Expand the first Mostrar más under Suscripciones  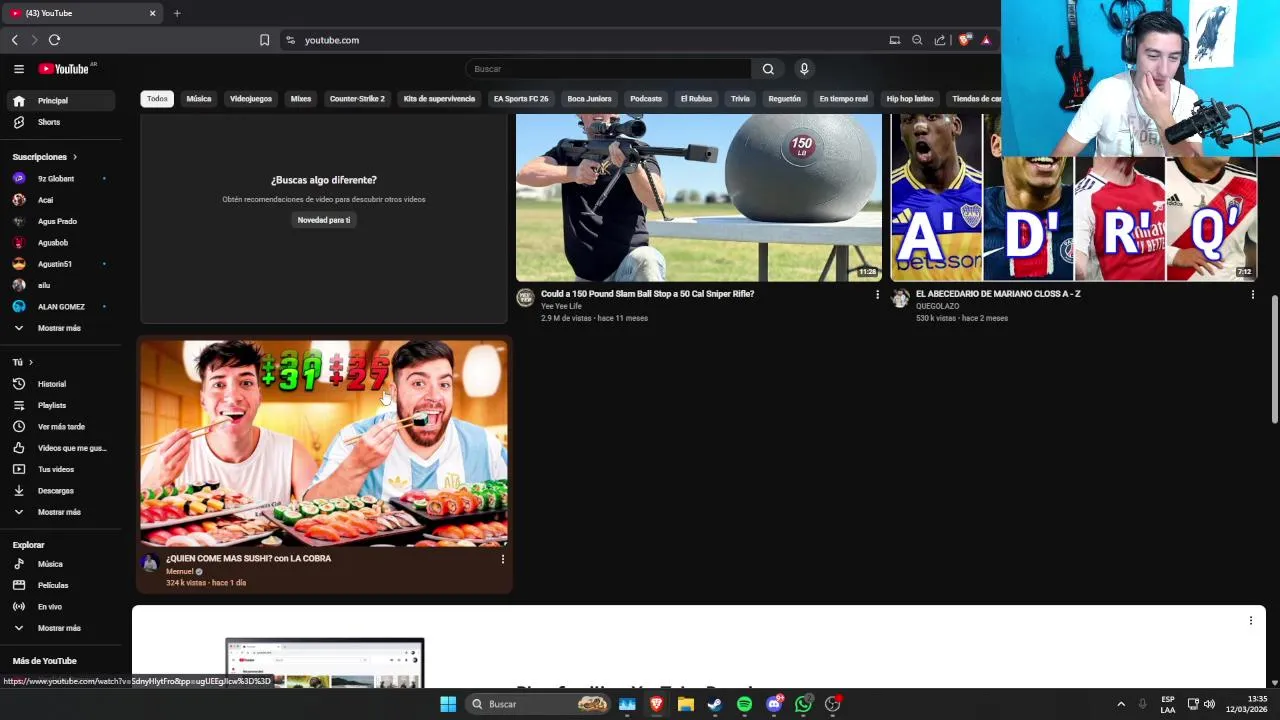click(x=60, y=328)
